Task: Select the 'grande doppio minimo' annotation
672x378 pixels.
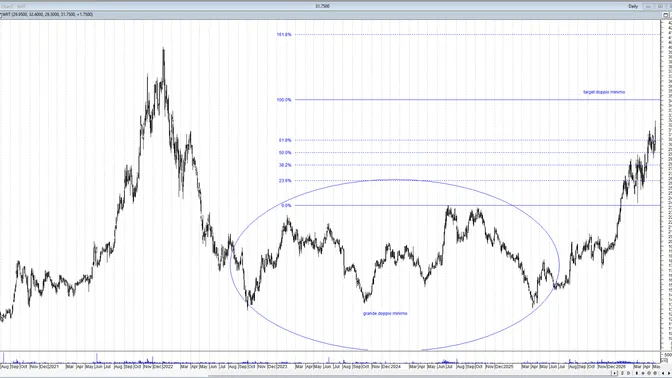Action: pyautogui.click(x=385, y=314)
